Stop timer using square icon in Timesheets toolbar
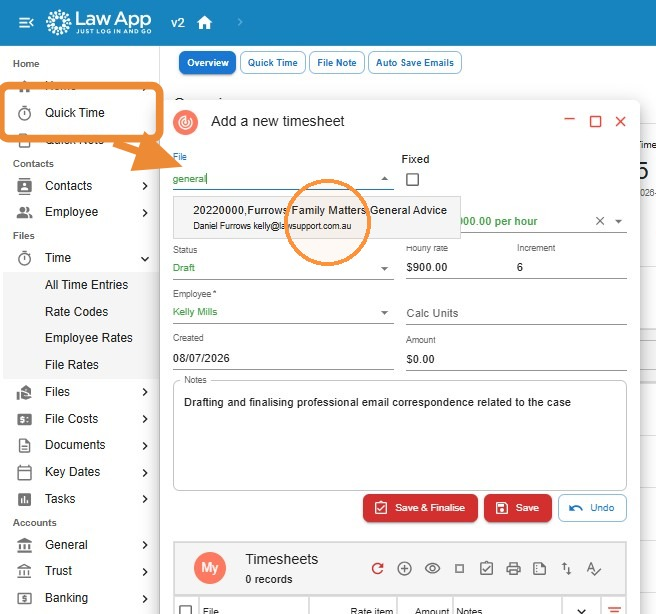 pos(459,568)
